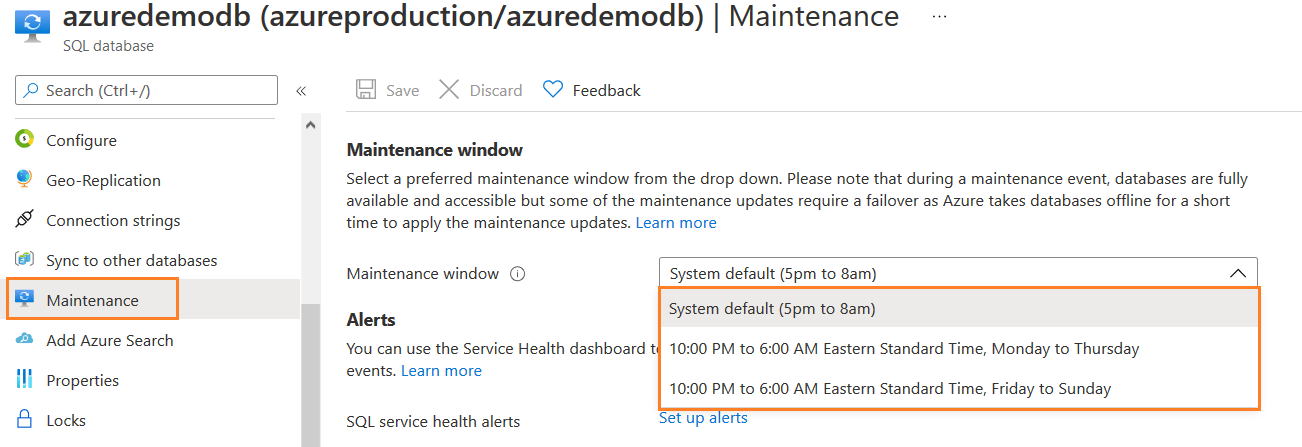Choose System default (5pm to 8am) option

tap(772, 309)
